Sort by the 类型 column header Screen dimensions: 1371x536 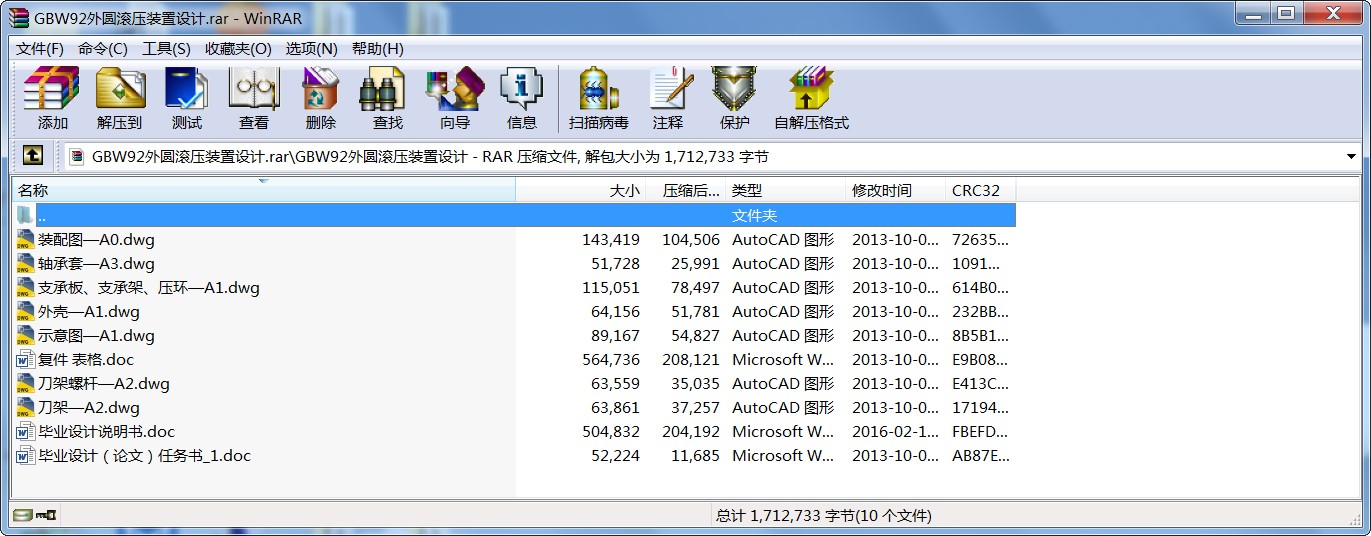pyautogui.click(x=786, y=191)
